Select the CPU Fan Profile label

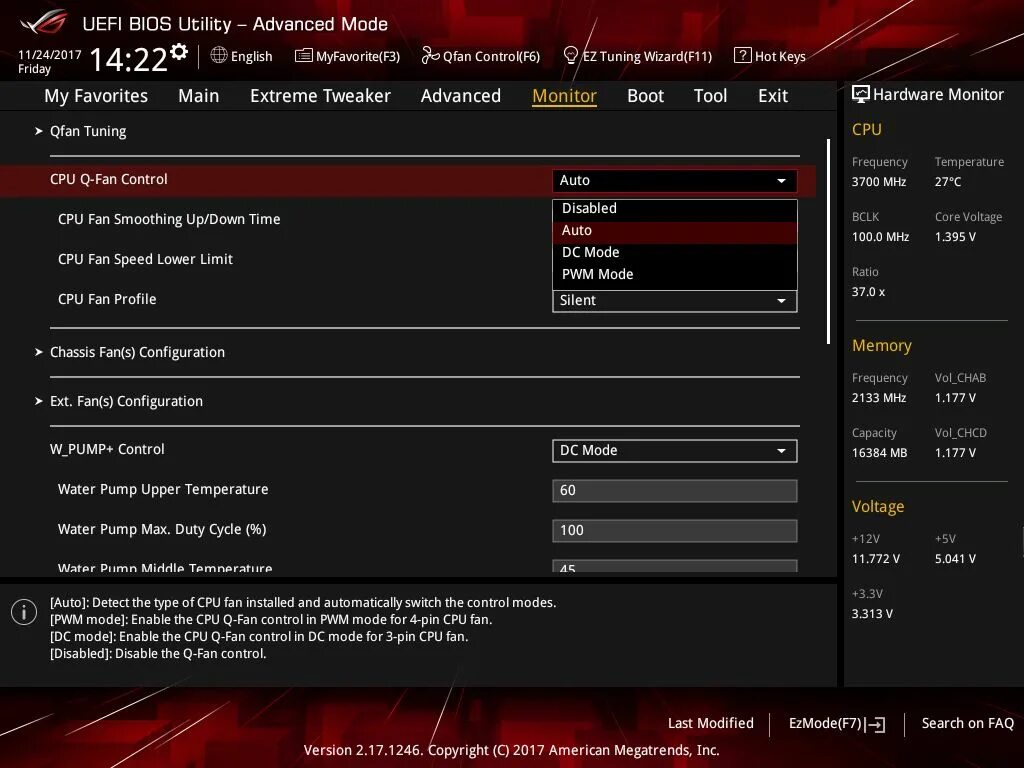click(x=107, y=299)
